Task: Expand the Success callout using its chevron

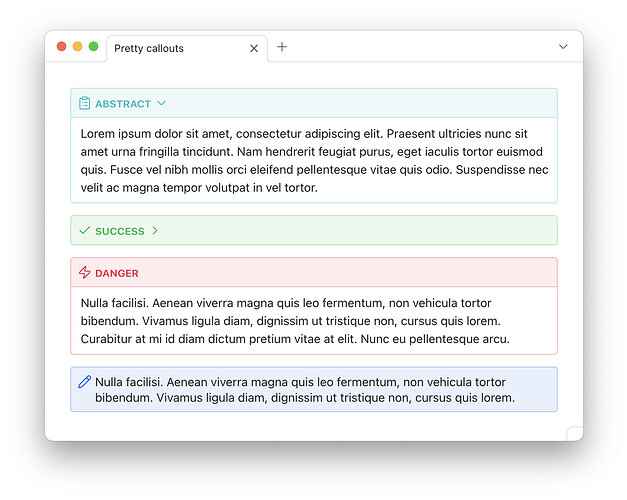Action: click(155, 231)
